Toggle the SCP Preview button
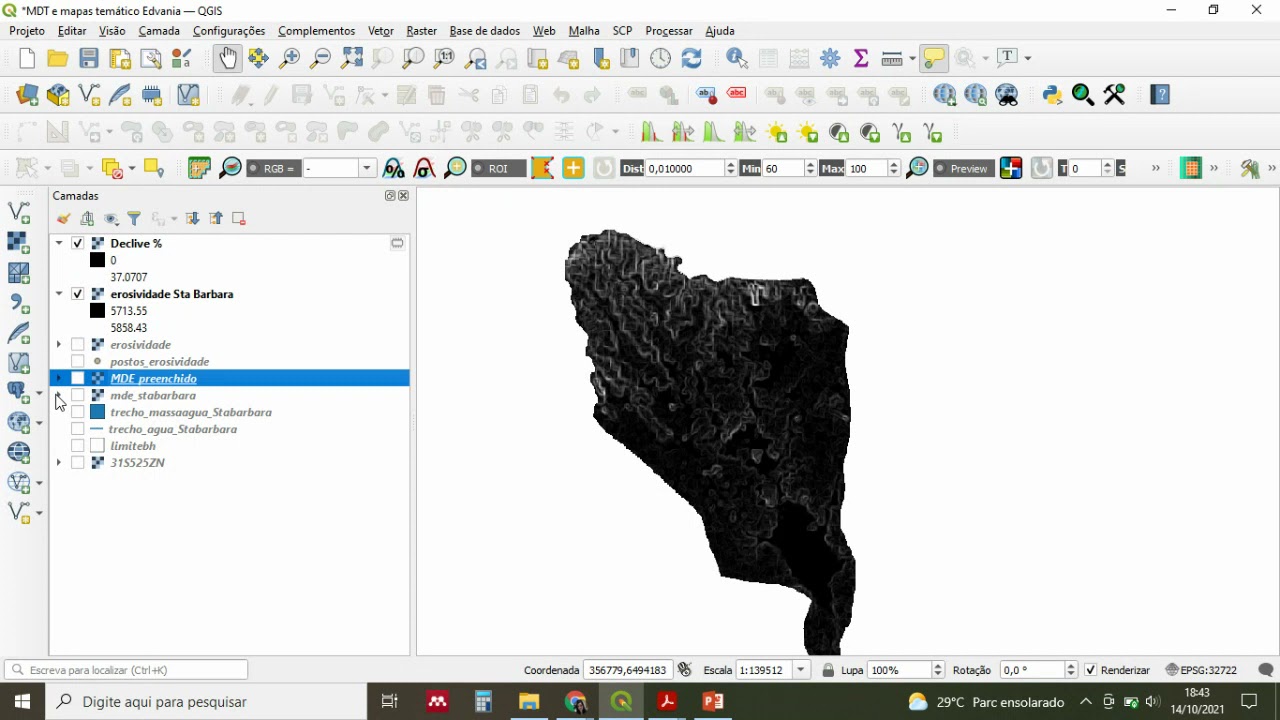1280x720 pixels. [962, 168]
